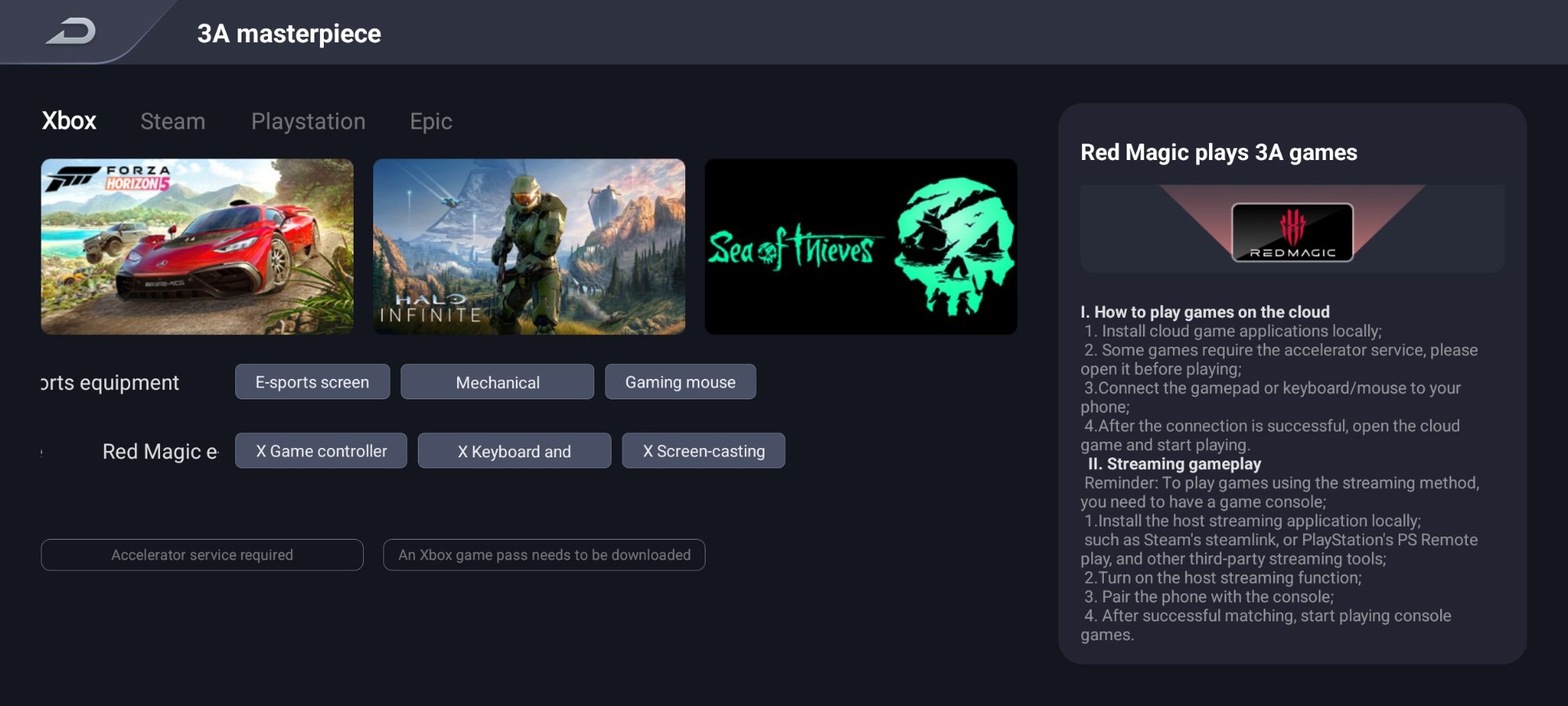
Task: Click the 3A masterpiece title
Action: click(x=289, y=34)
